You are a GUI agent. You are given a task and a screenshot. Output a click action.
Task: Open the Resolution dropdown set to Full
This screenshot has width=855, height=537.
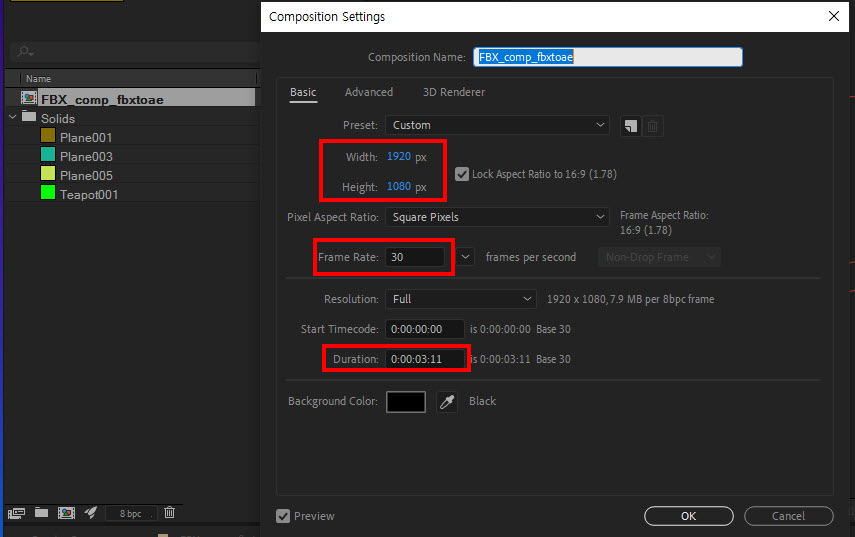[461, 299]
